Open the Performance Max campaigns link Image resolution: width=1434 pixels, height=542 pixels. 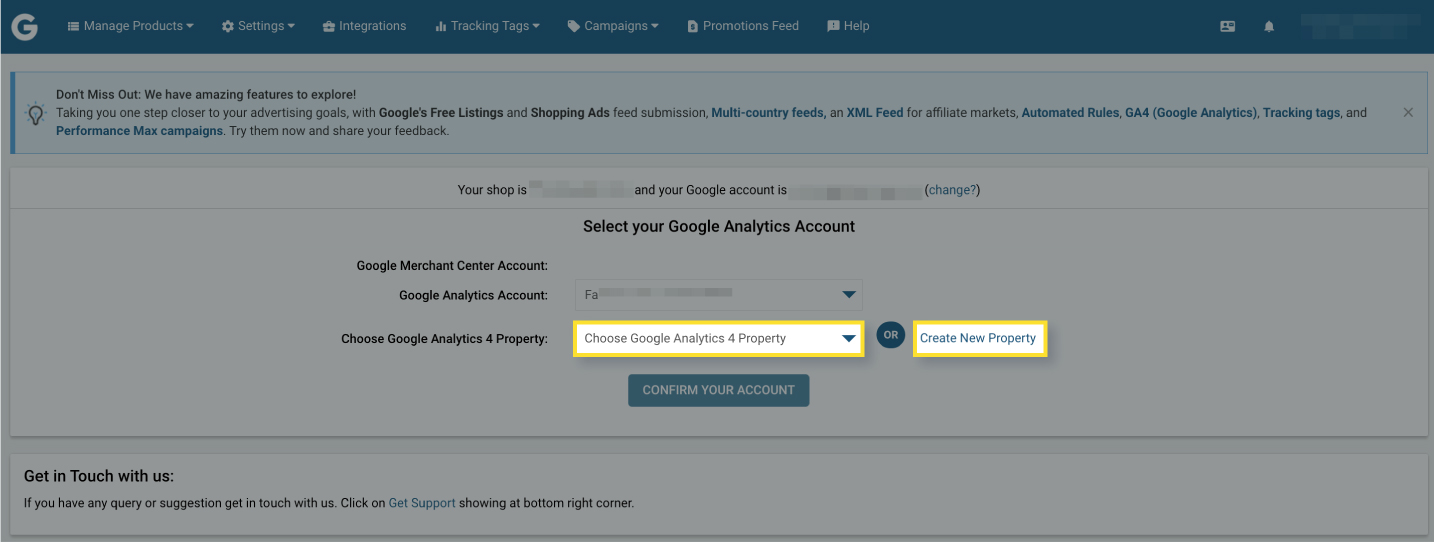click(x=139, y=131)
